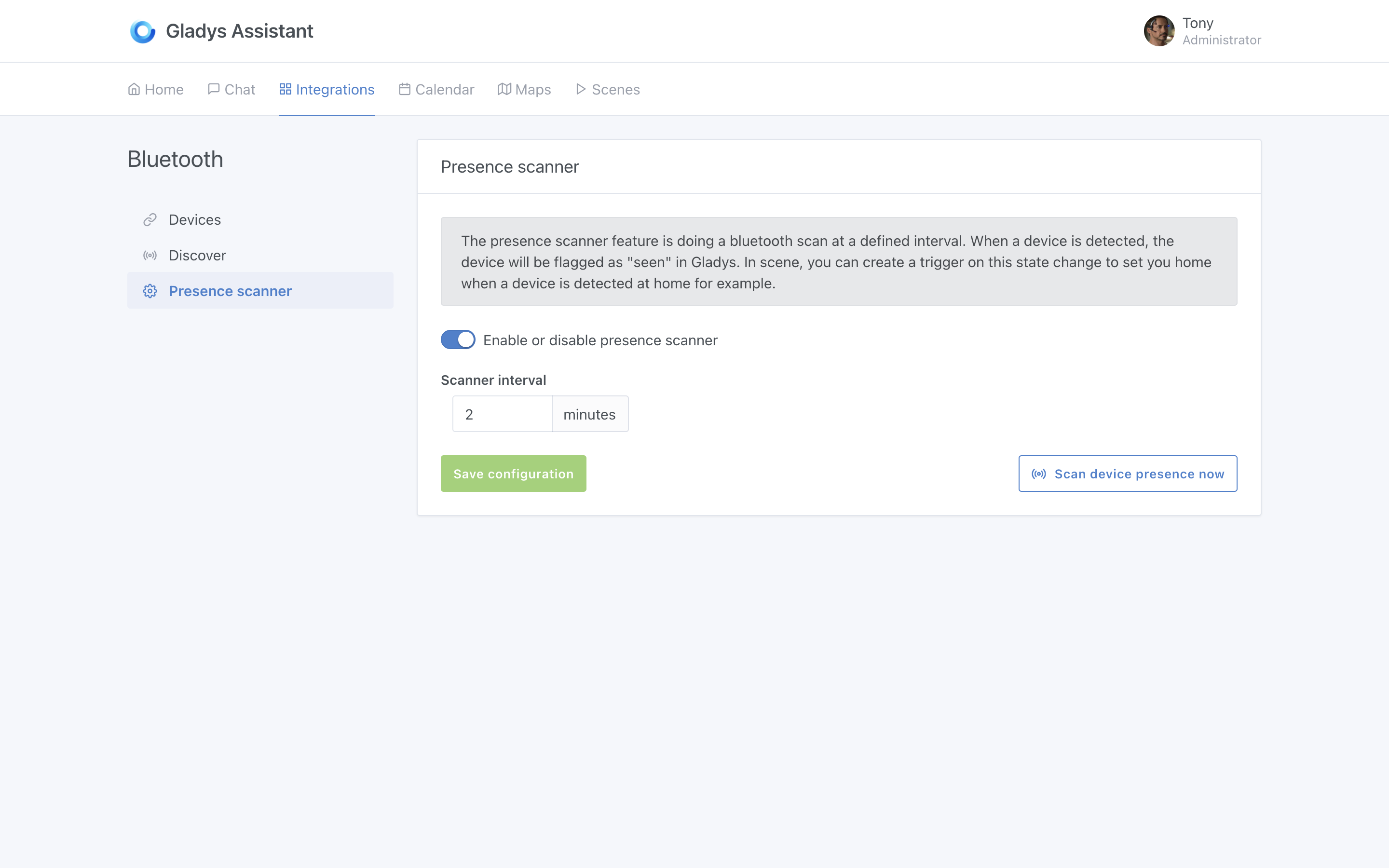
Task: Disable the presence scanner toggle
Action: (x=457, y=339)
